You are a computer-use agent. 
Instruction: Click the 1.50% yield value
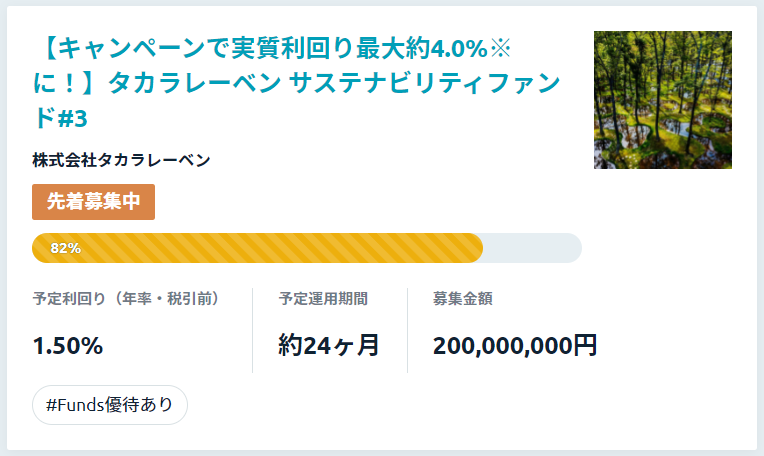(x=68, y=346)
